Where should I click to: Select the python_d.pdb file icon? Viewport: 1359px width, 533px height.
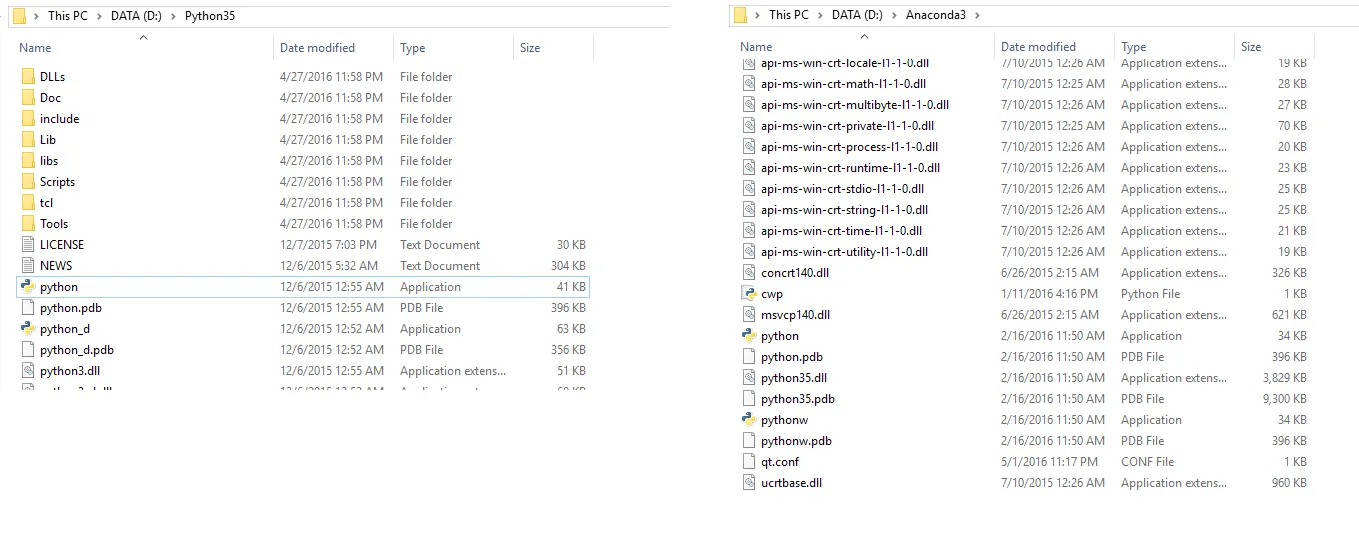28,350
